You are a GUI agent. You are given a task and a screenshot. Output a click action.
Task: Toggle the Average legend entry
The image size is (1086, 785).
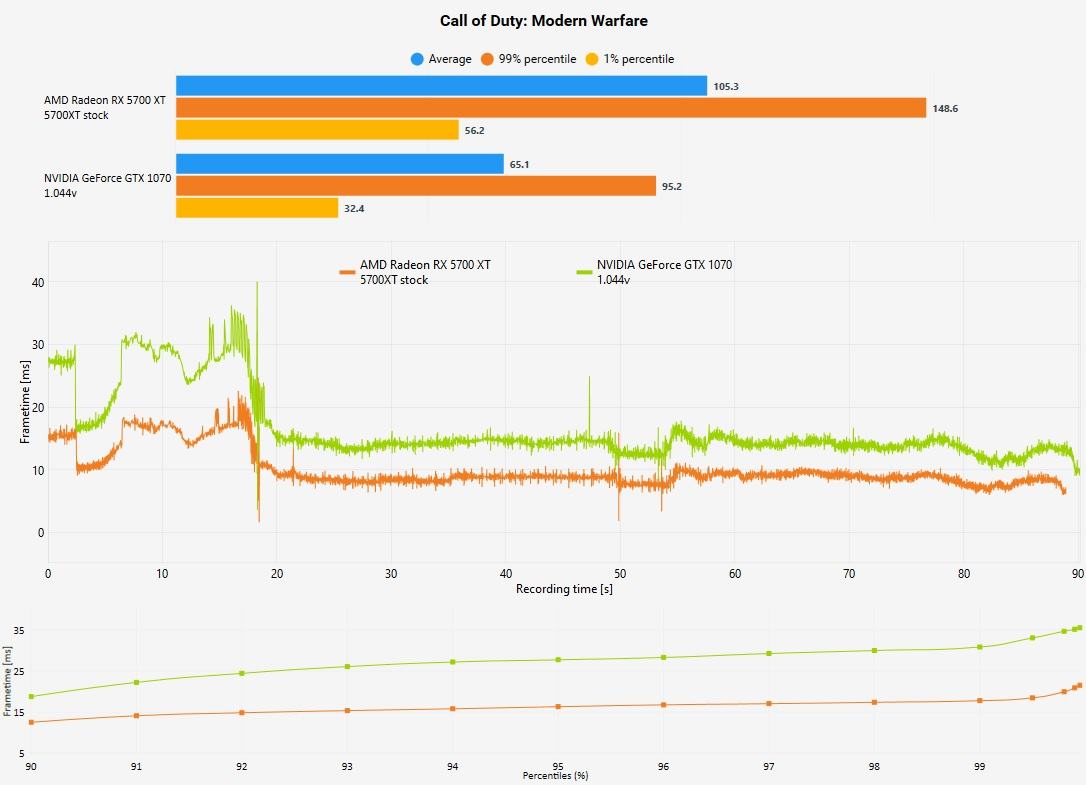click(x=441, y=59)
